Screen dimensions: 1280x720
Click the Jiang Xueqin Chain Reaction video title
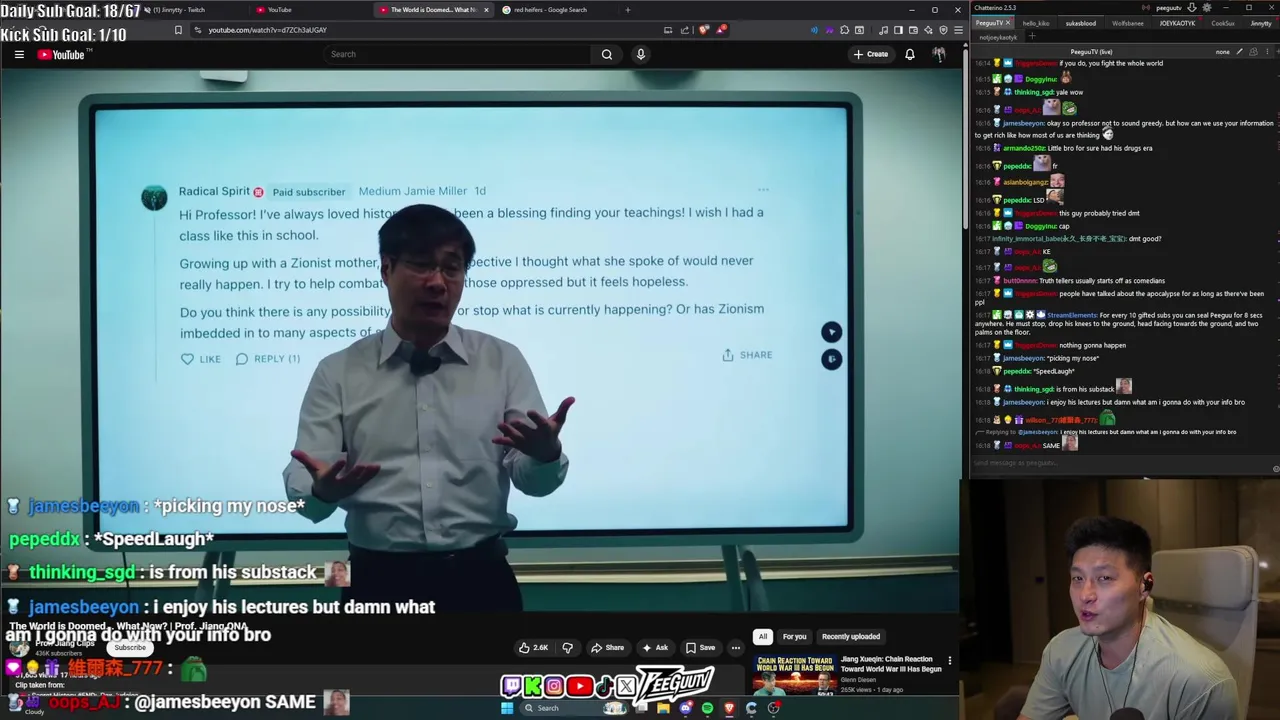[x=891, y=664]
